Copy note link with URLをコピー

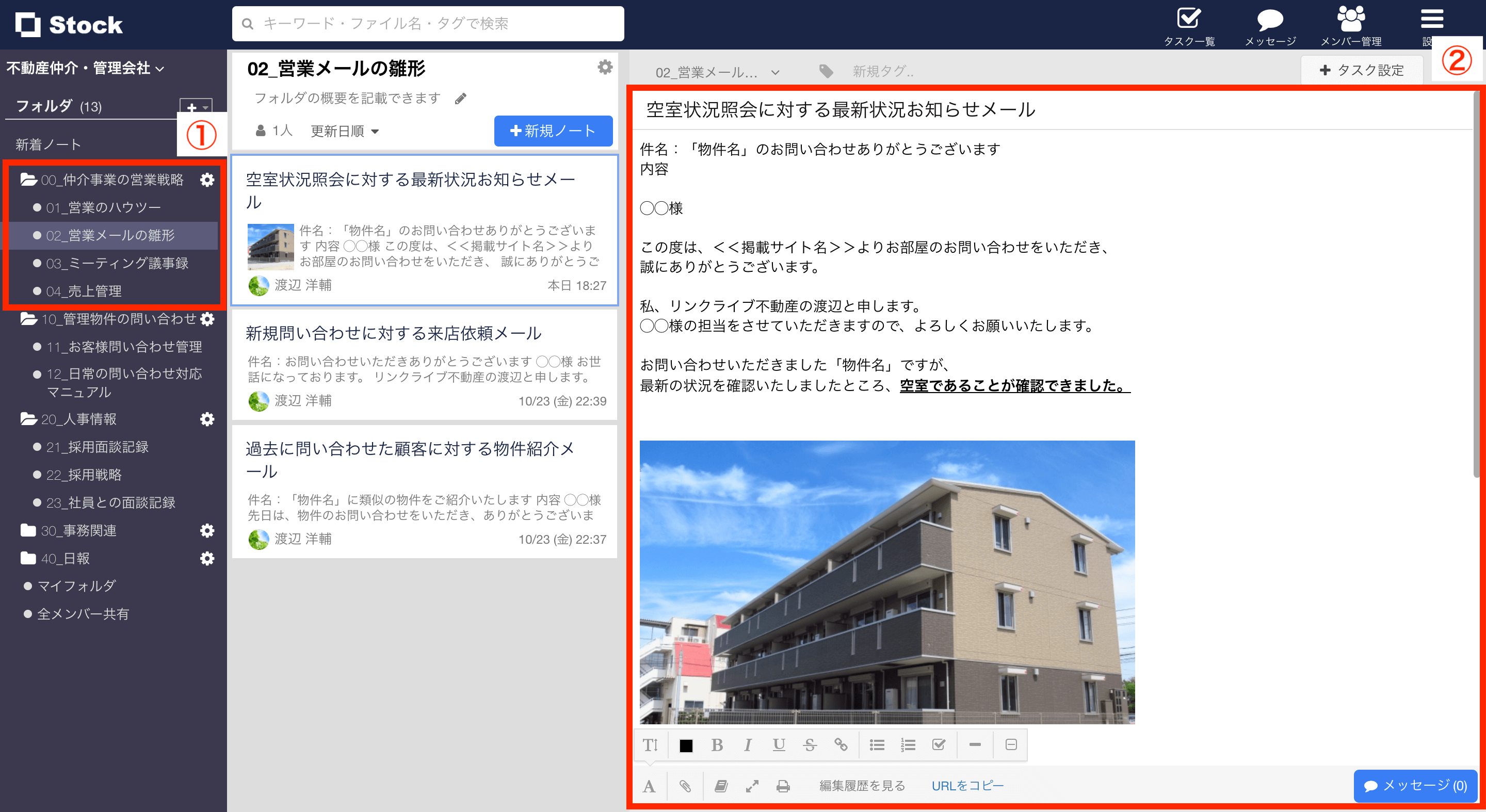pyautogui.click(x=967, y=786)
